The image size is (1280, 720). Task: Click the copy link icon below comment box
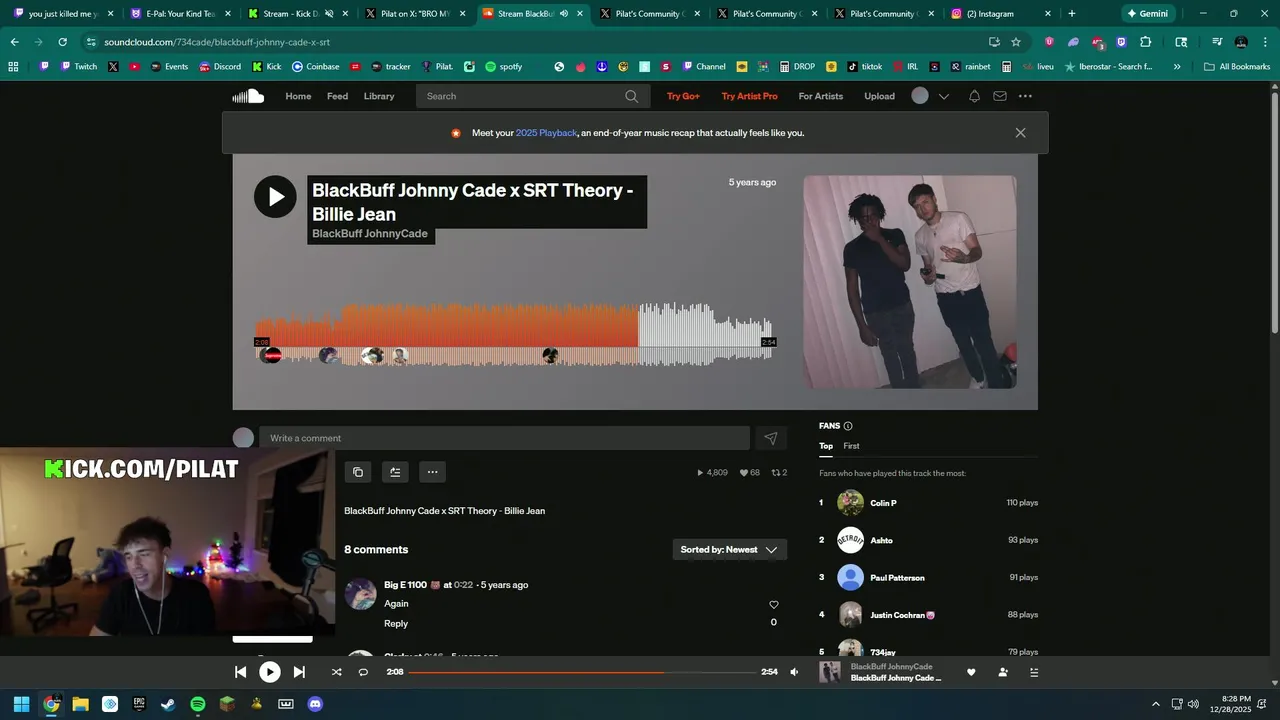(358, 472)
